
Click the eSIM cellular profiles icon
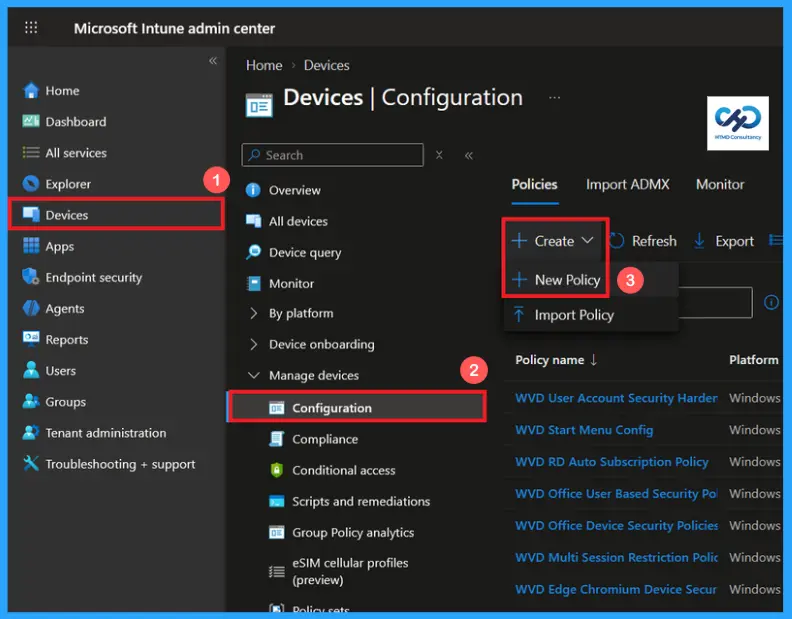coord(276,572)
